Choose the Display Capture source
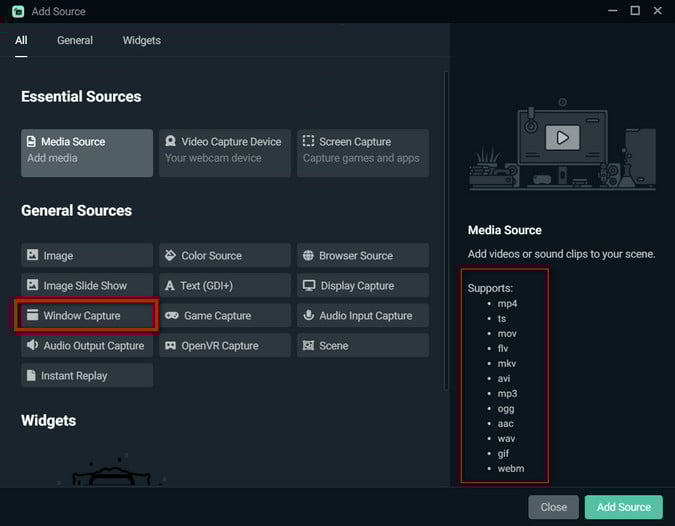The image size is (675, 526). tap(363, 285)
